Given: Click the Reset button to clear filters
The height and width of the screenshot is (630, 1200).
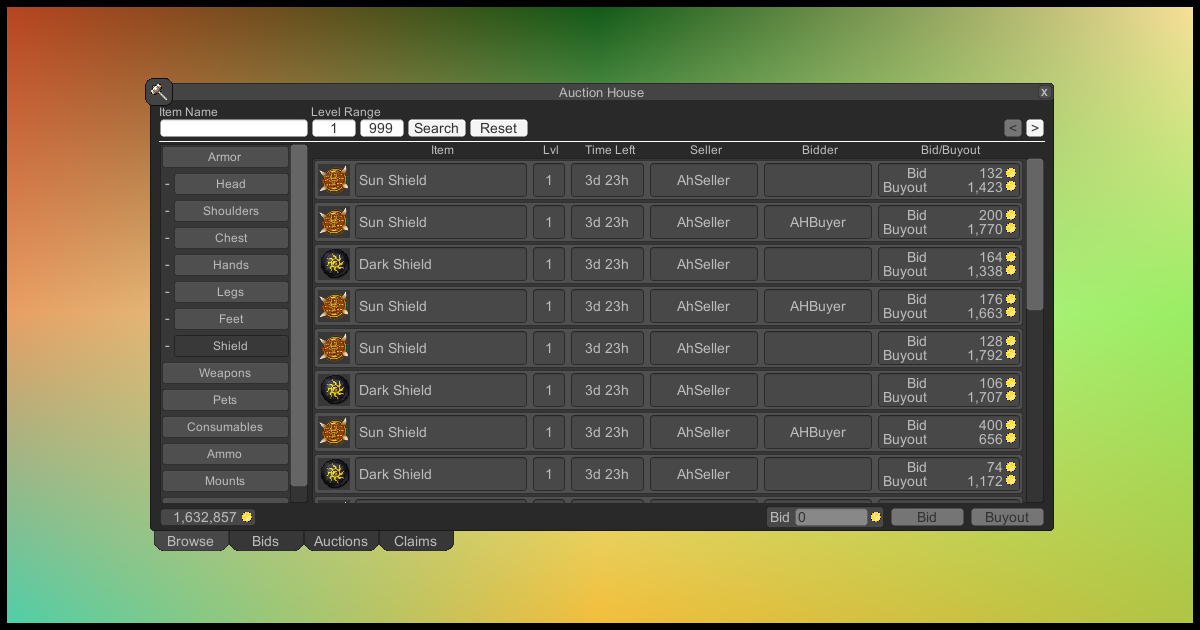Looking at the screenshot, I should [499, 128].
